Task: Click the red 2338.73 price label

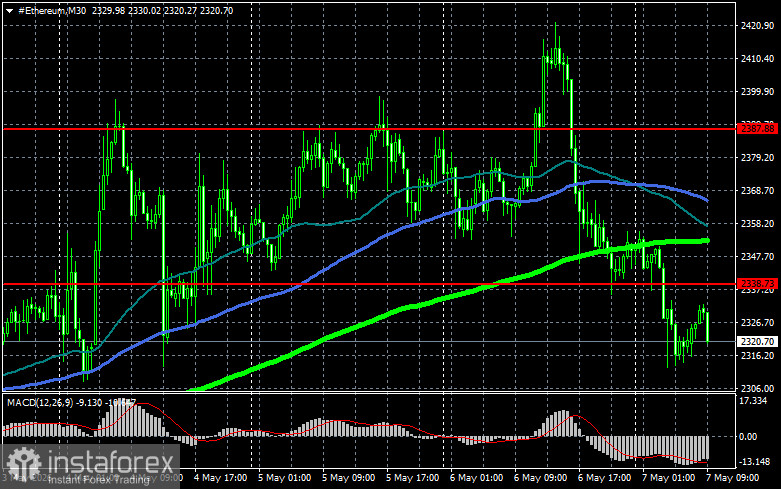Action: pyautogui.click(x=758, y=284)
